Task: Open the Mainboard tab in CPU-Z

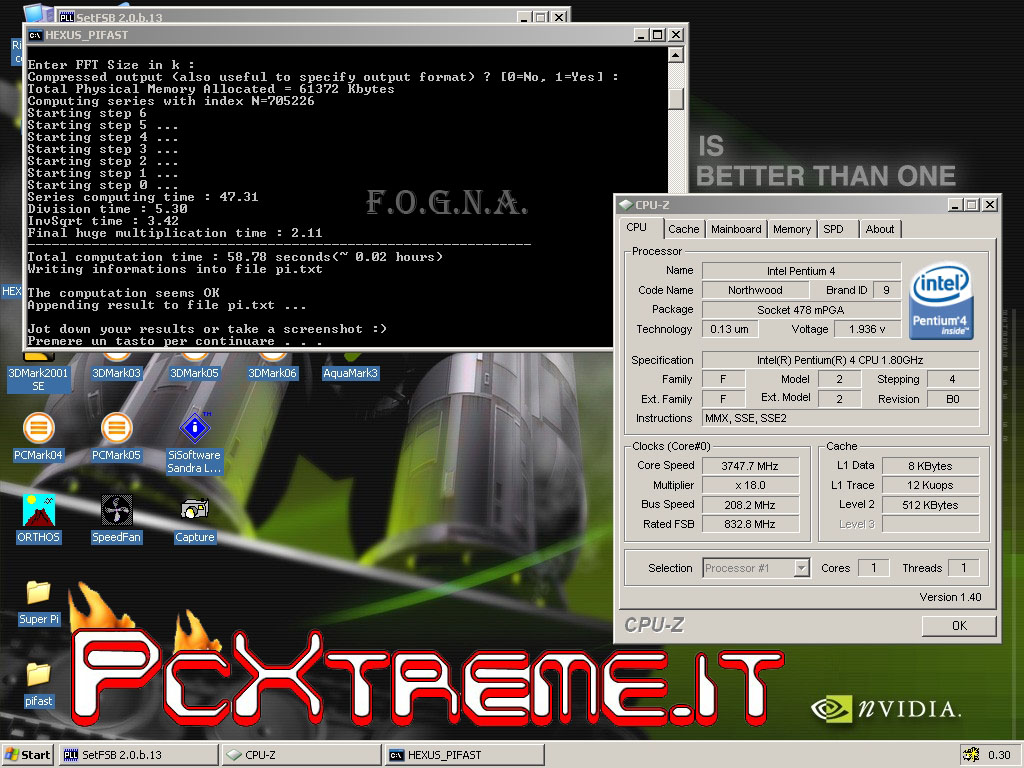Action: (736, 229)
